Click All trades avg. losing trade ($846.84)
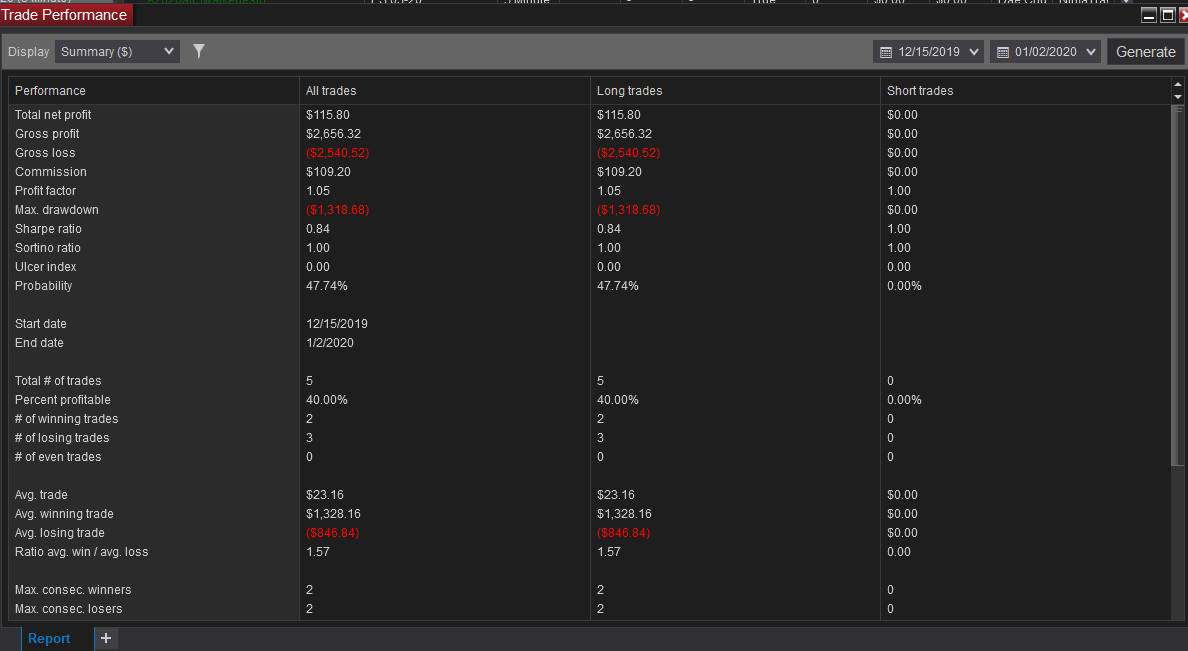 [x=333, y=532]
